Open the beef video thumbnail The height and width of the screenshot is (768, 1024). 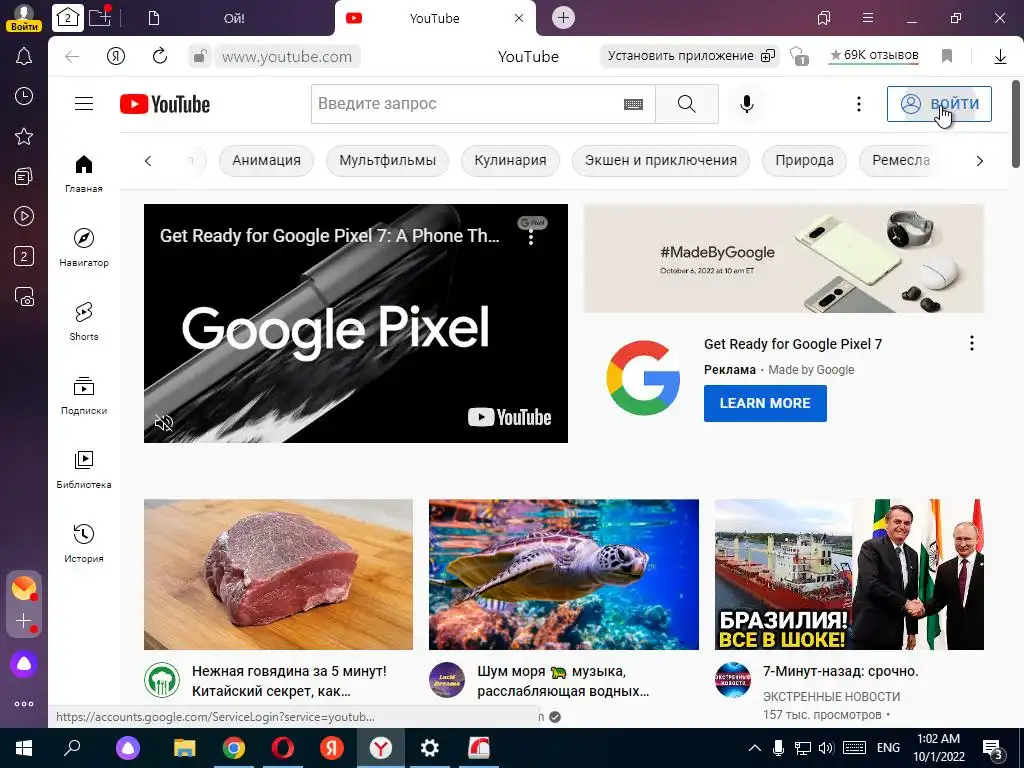tap(278, 575)
